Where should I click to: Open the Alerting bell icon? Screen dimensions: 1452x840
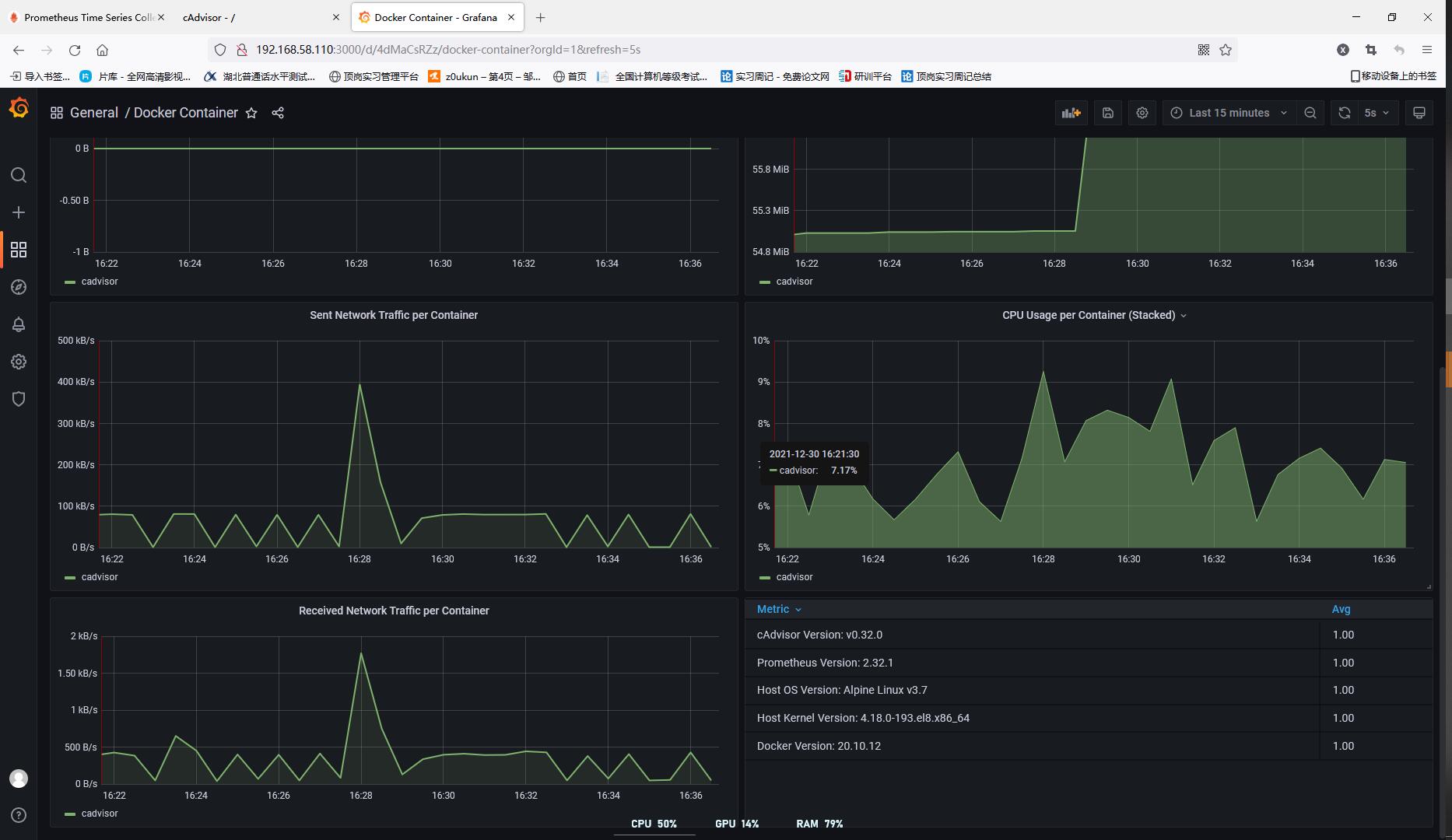pos(19,324)
